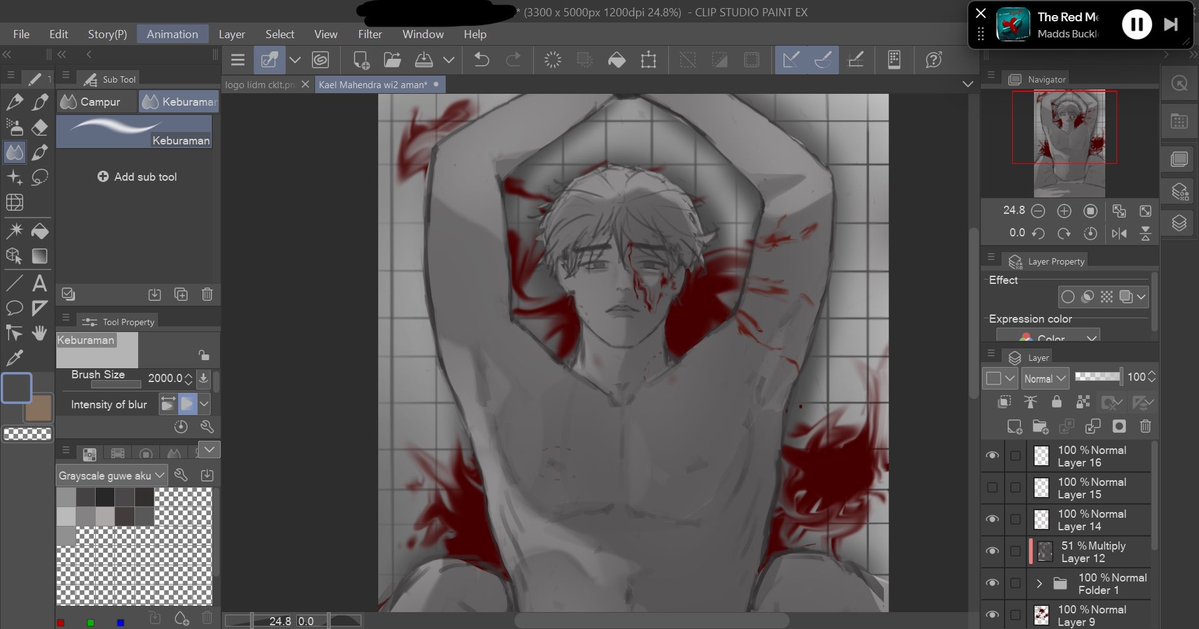Toggle snap to grid in command bar
Image resolution: width=1199 pixels, height=629 pixels.
coord(856,60)
